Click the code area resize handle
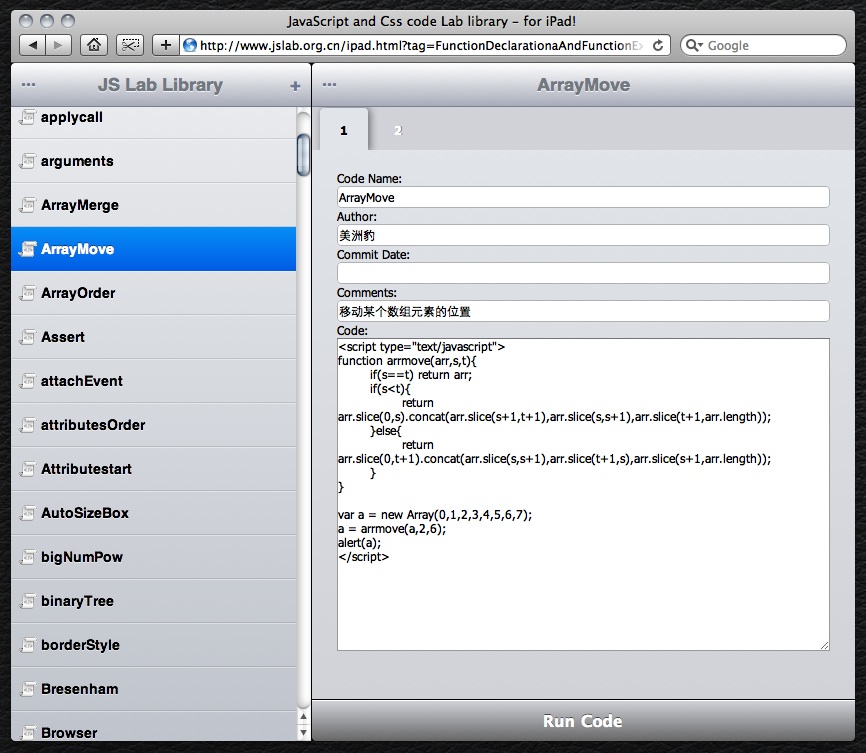This screenshot has width=866, height=753. pos(824,645)
